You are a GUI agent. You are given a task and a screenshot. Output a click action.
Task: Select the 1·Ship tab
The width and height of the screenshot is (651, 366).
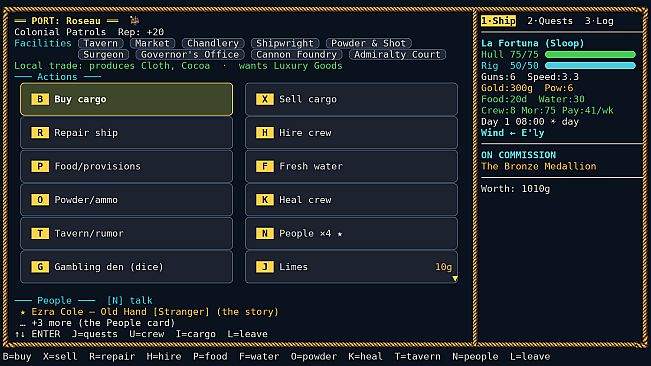498,21
